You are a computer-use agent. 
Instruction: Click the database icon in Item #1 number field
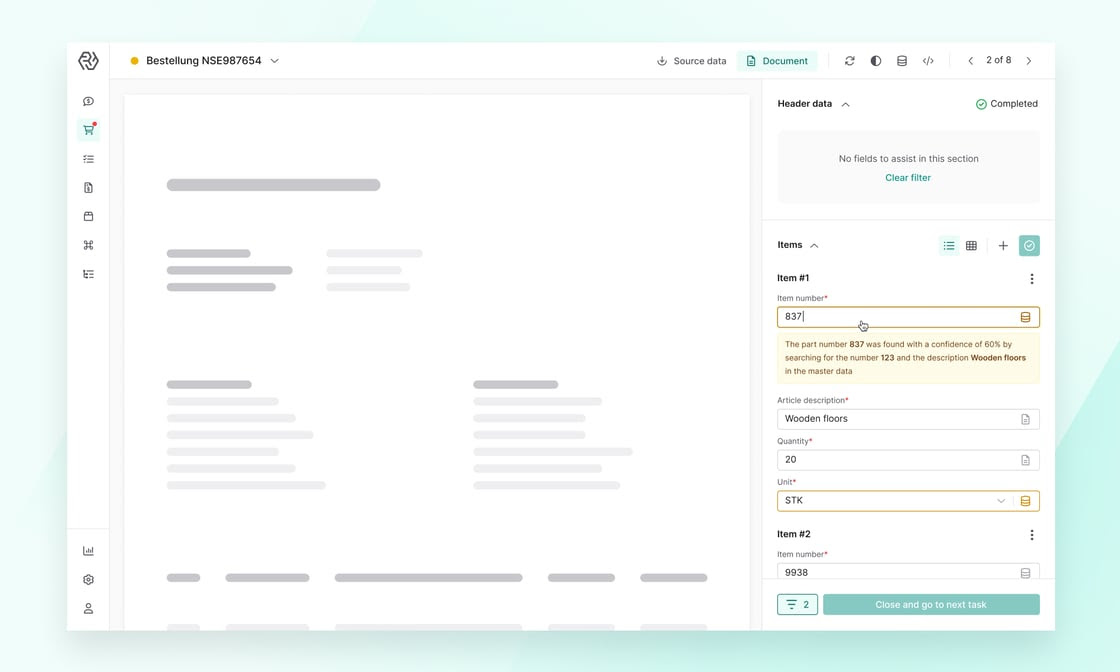point(1025,317)
